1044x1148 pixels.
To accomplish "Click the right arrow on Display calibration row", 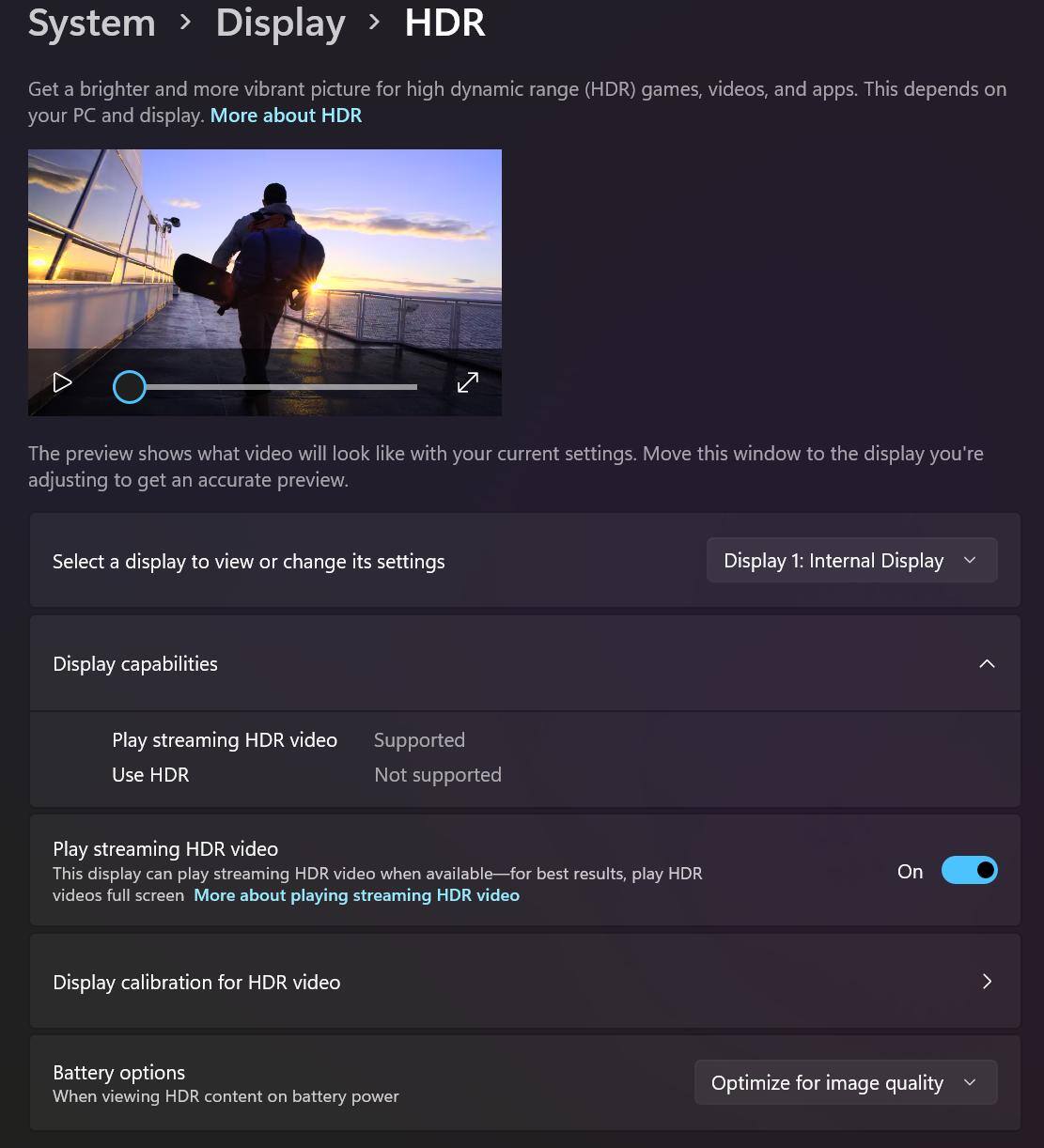I will (x=987, y=982).
